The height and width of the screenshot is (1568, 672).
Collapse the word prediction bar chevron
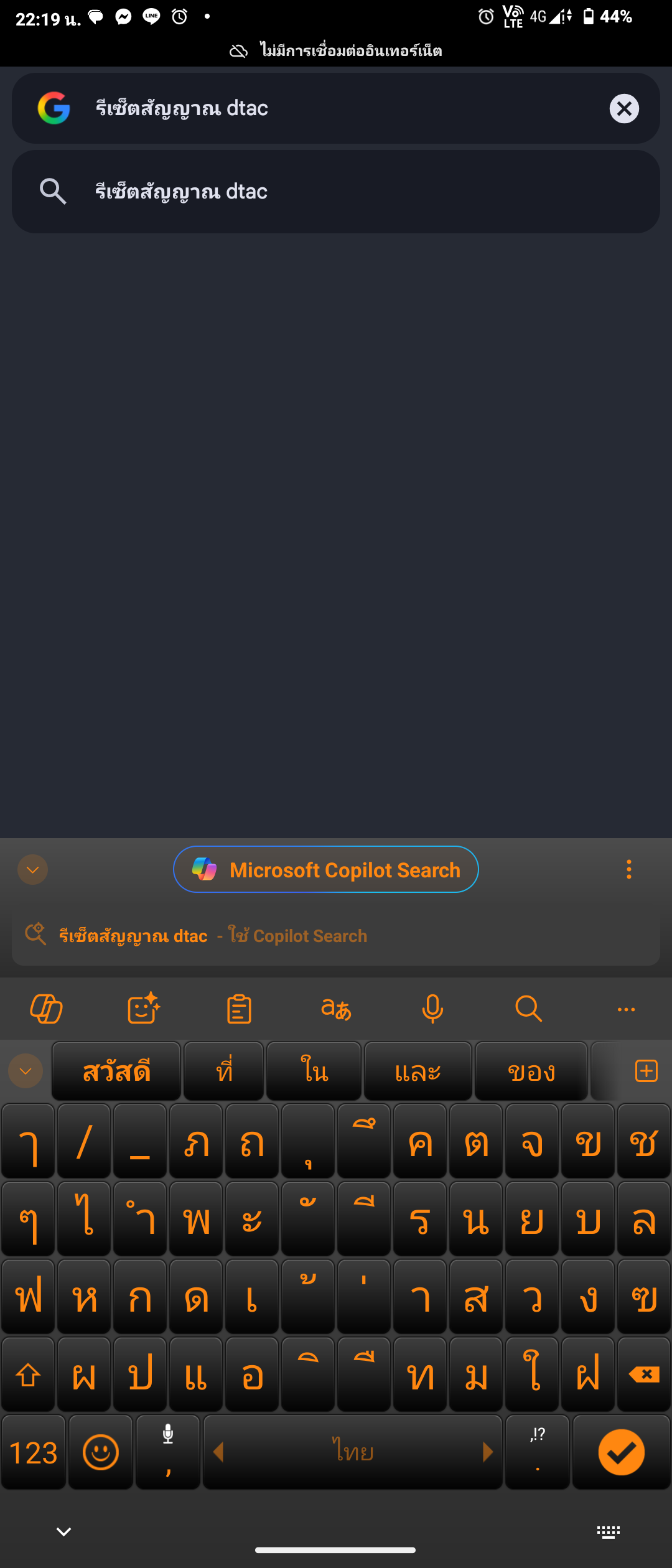(x=26, y=1071)
